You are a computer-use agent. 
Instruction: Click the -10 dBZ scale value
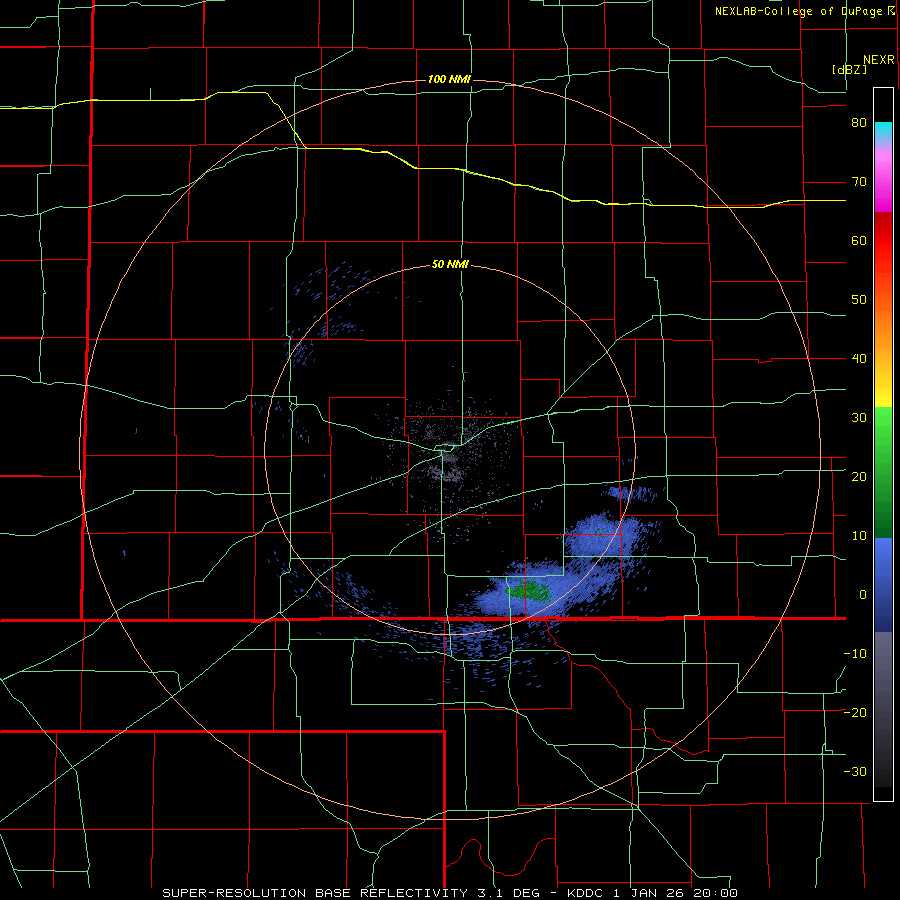click(x=855, y=654)
